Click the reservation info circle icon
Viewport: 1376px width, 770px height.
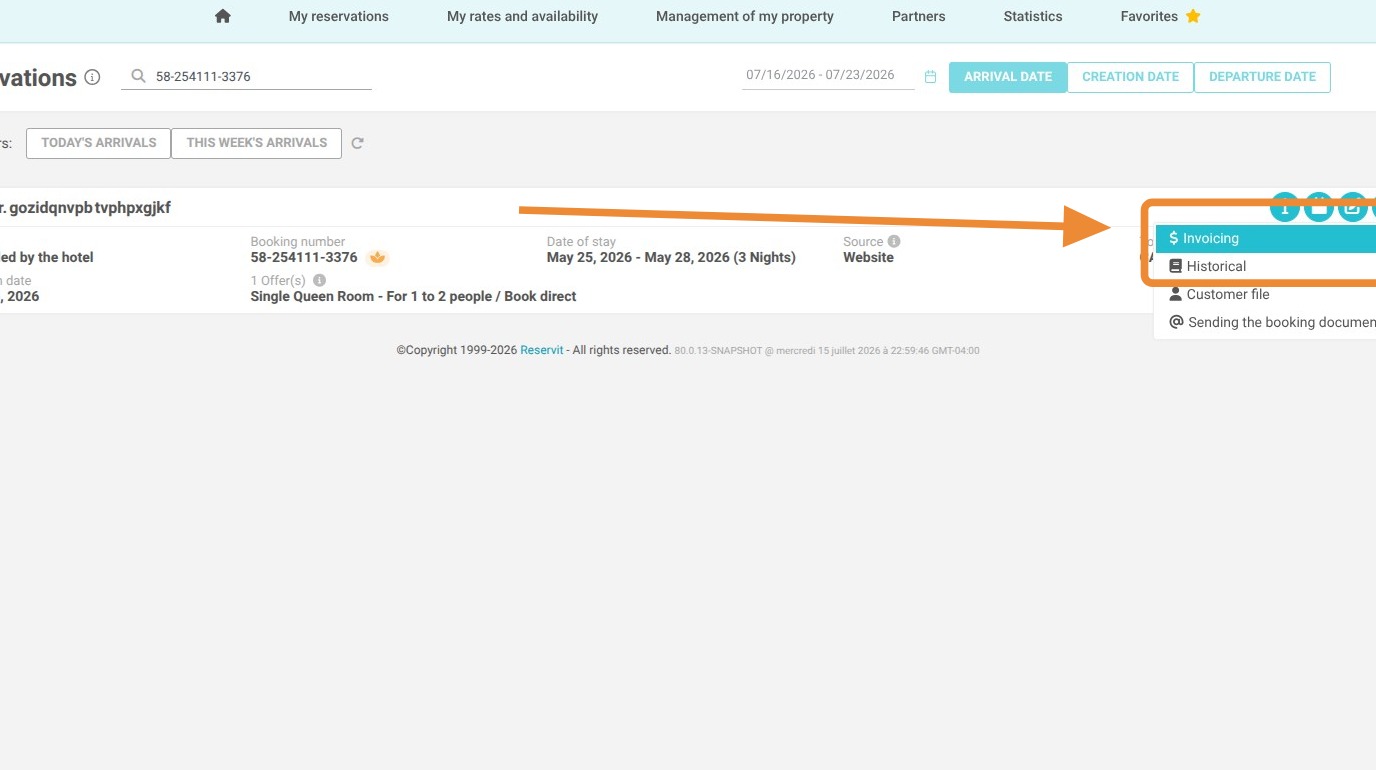pos(1285,207)
